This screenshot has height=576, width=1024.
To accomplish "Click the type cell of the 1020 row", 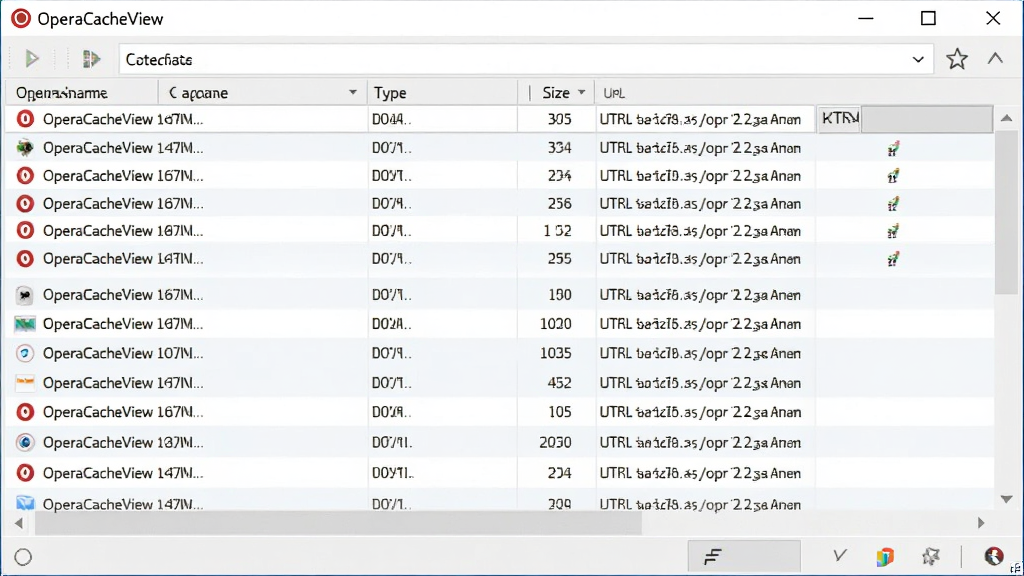I will point(392,324).
